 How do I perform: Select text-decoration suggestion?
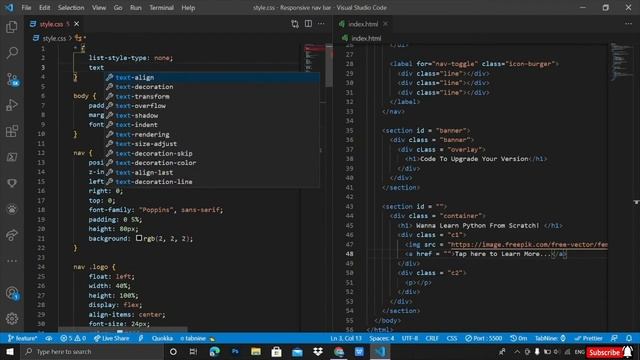tap(212, 87)
